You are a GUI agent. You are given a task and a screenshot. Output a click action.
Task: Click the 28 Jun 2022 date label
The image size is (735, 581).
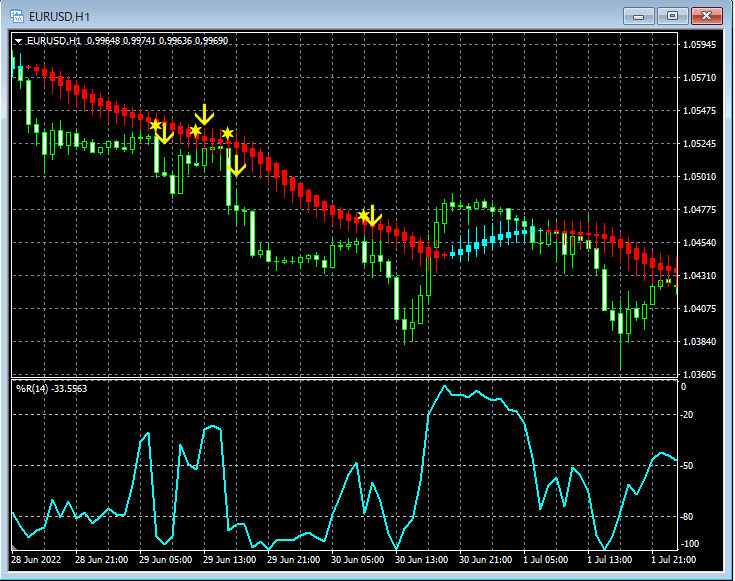pos(36,559)
